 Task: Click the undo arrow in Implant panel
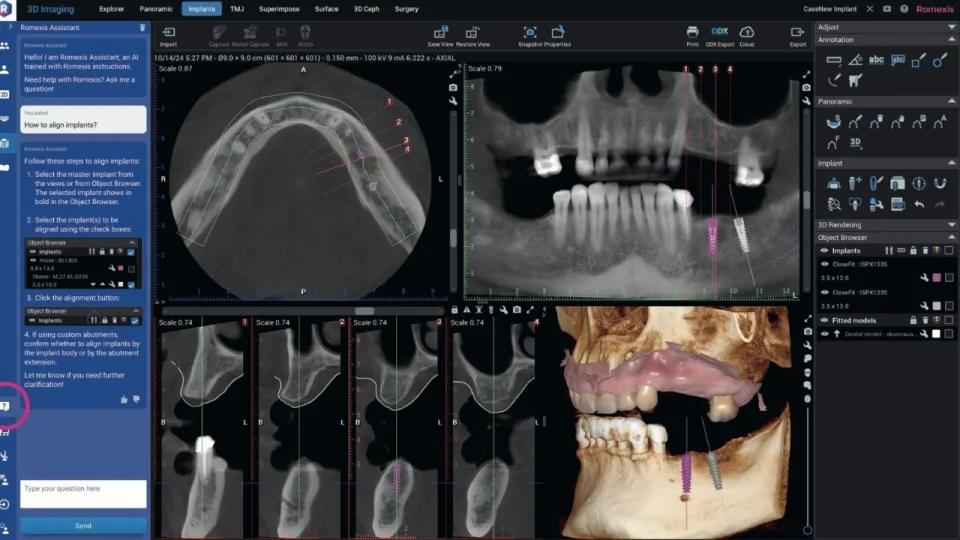(x=918, y=204)
